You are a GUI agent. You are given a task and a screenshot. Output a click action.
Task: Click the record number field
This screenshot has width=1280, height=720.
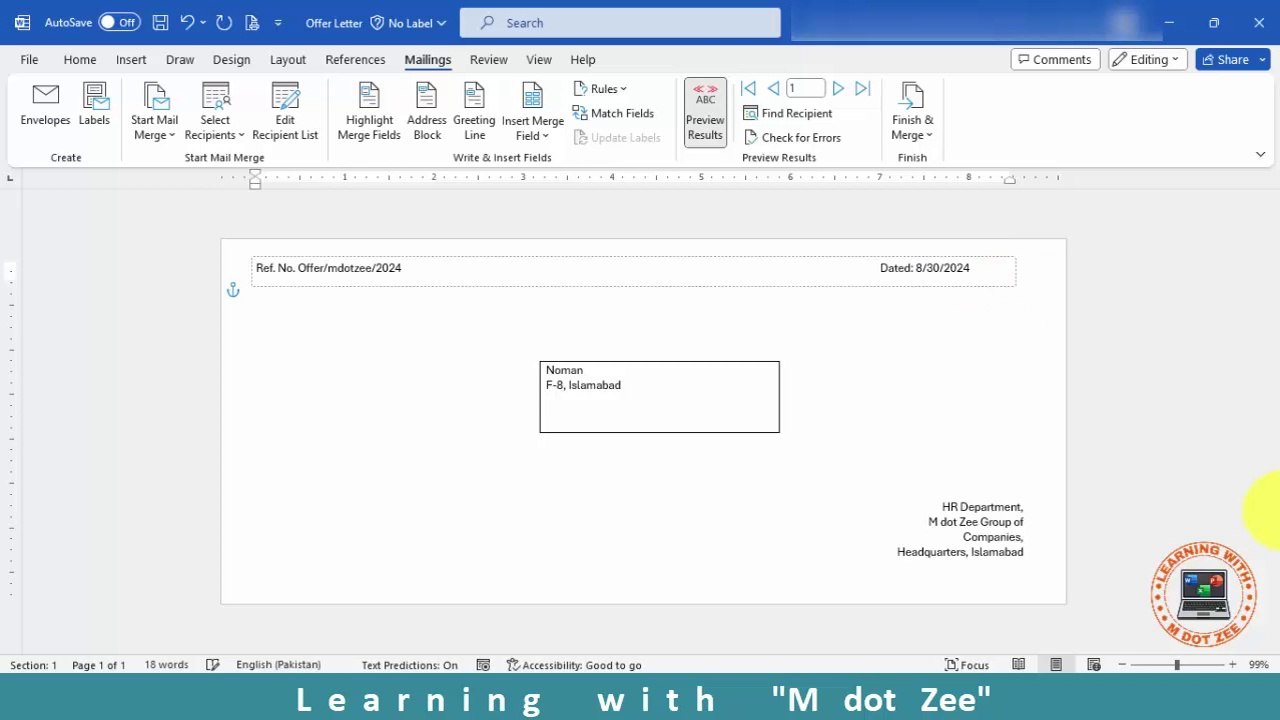pos(805,89)
